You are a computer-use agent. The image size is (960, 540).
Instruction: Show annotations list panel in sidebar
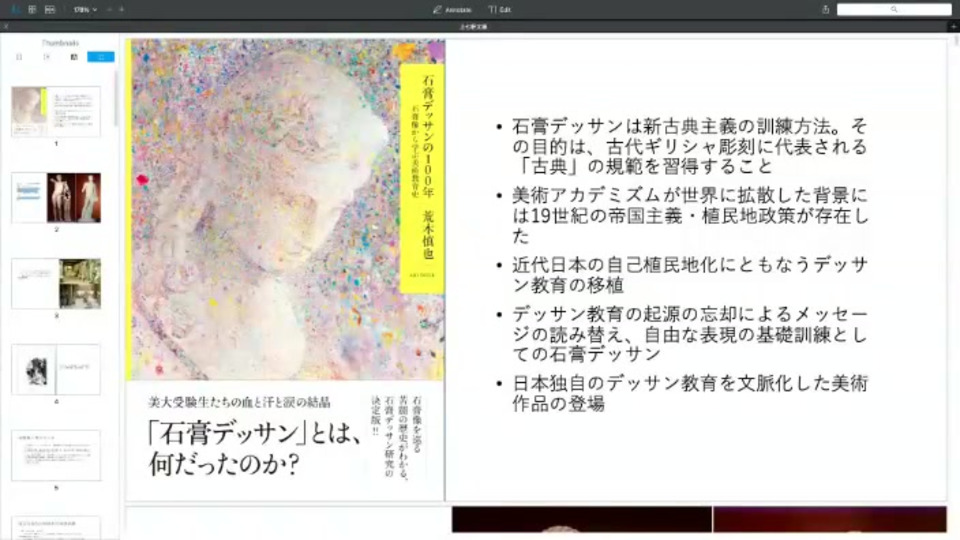click(74, 57)
